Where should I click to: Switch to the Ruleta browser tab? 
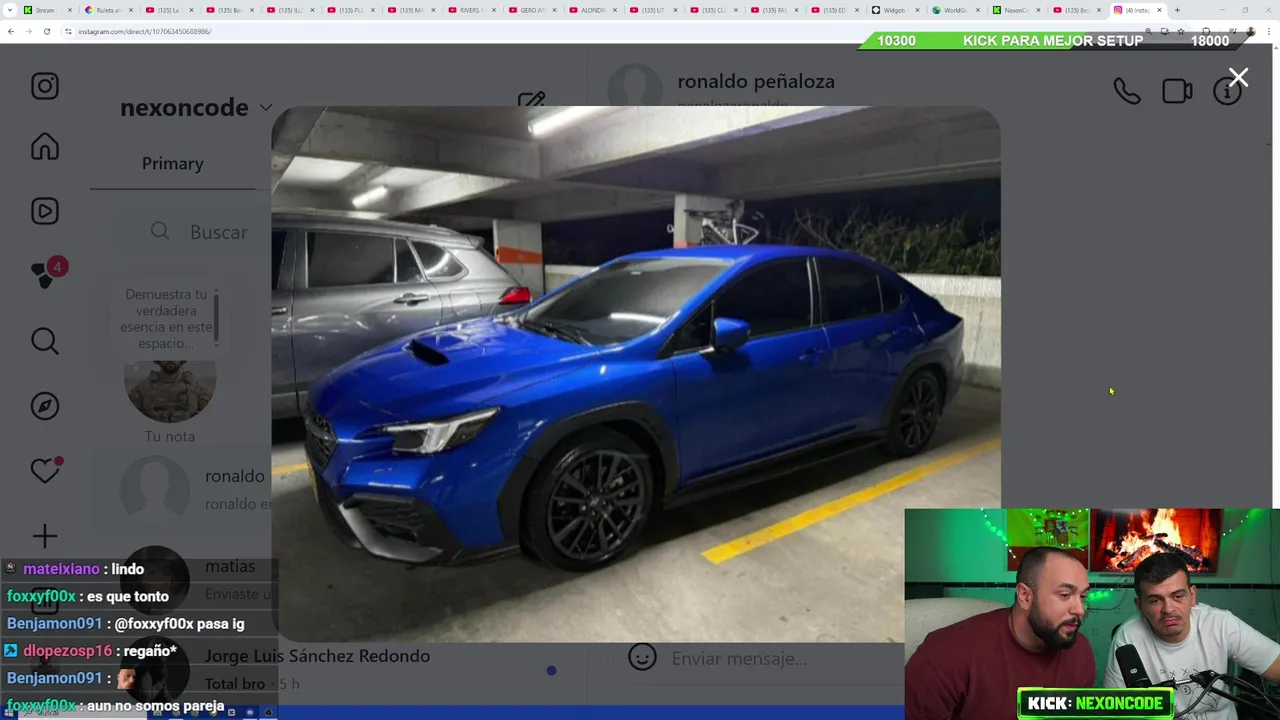108,10
